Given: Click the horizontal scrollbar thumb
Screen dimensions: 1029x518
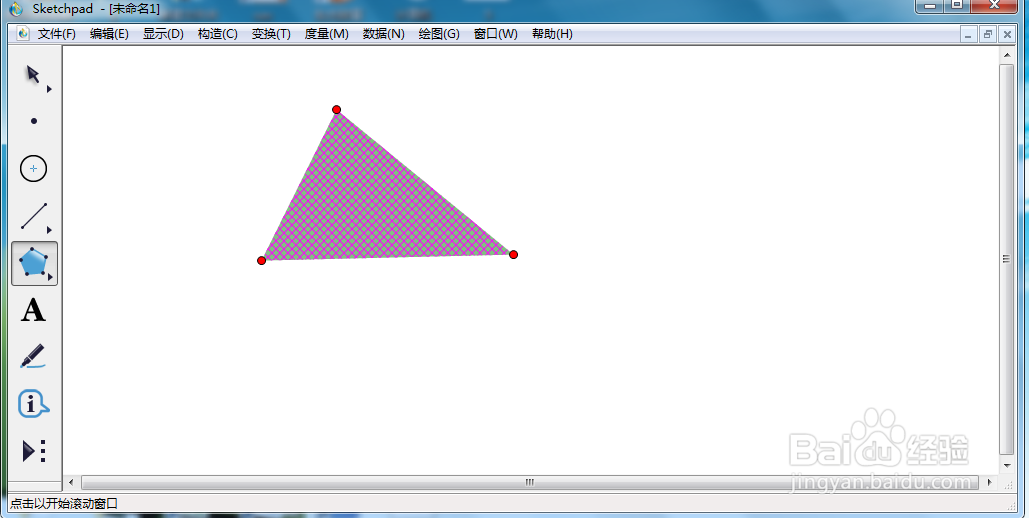Looking at the screenshot, I should click(529, 482).
